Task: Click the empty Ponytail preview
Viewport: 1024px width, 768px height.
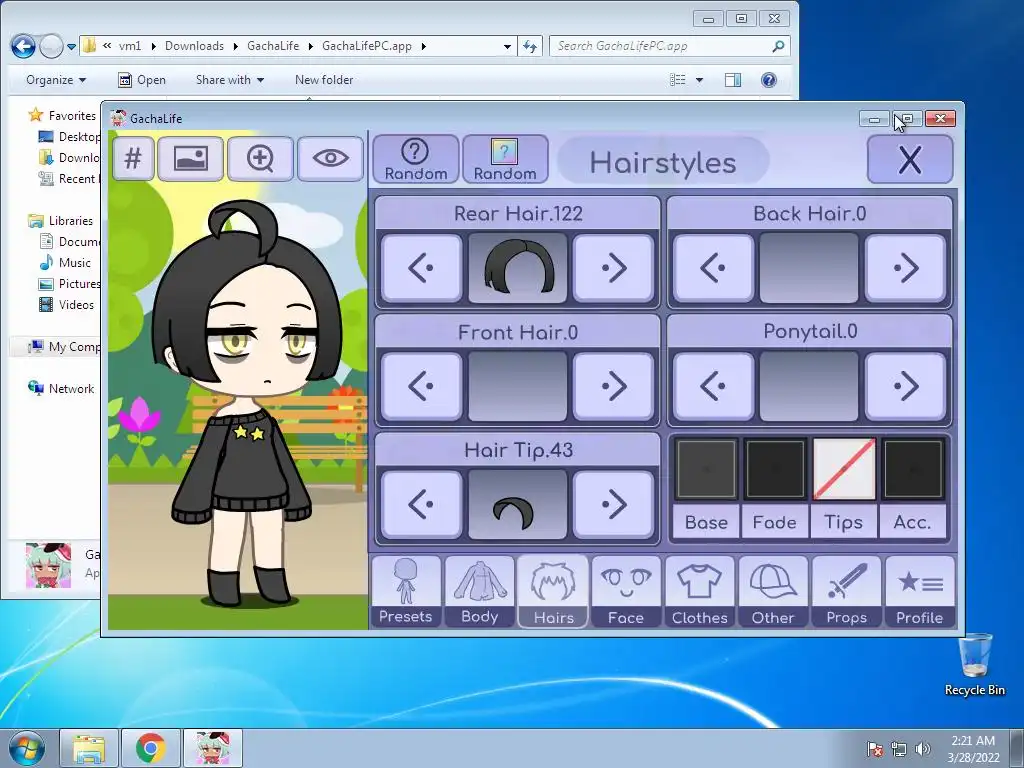Action: click(x=809, y=386)
